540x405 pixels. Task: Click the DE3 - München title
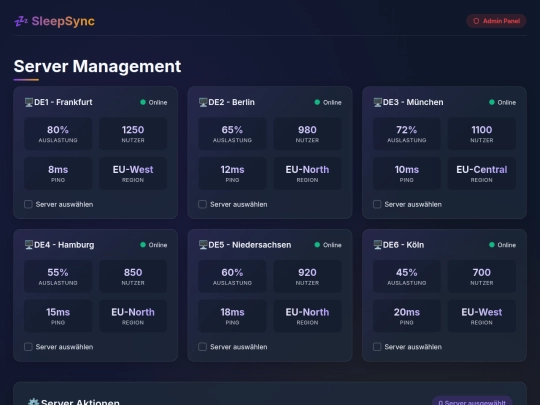click(413, 102)
